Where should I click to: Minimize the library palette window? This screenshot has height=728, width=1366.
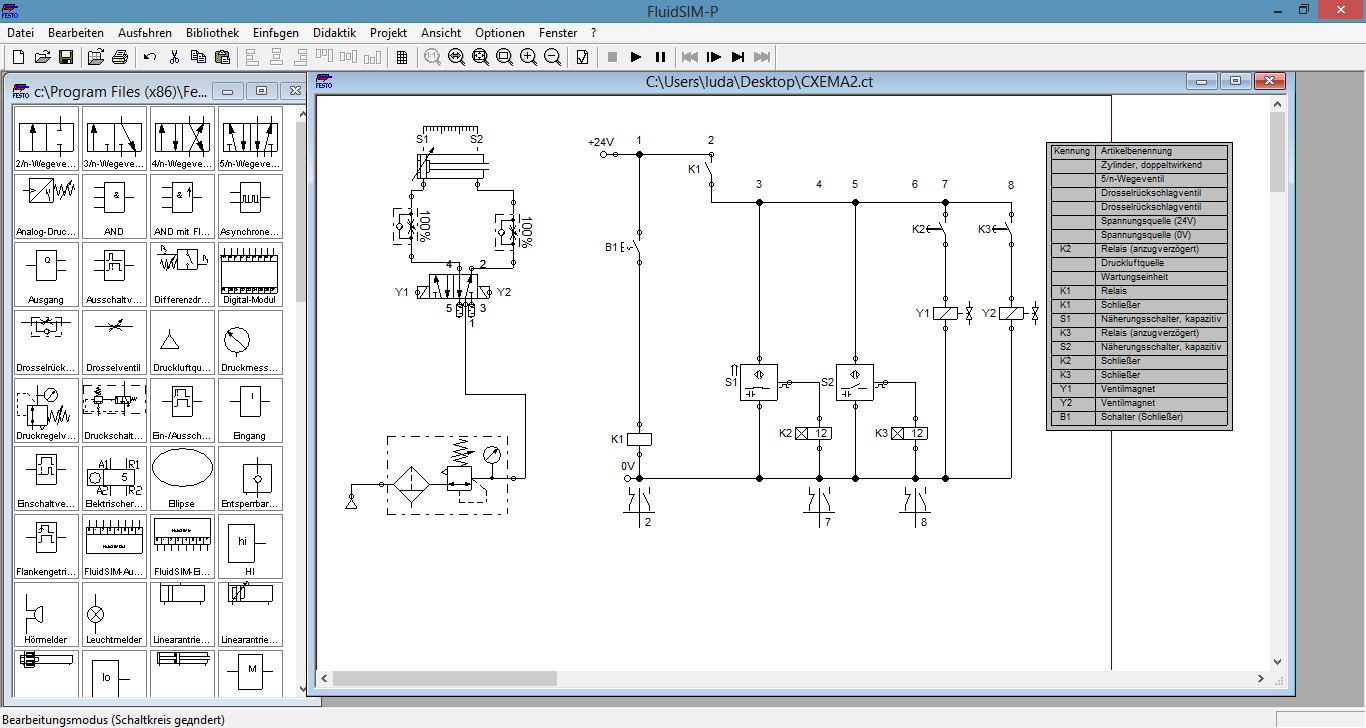229,91
